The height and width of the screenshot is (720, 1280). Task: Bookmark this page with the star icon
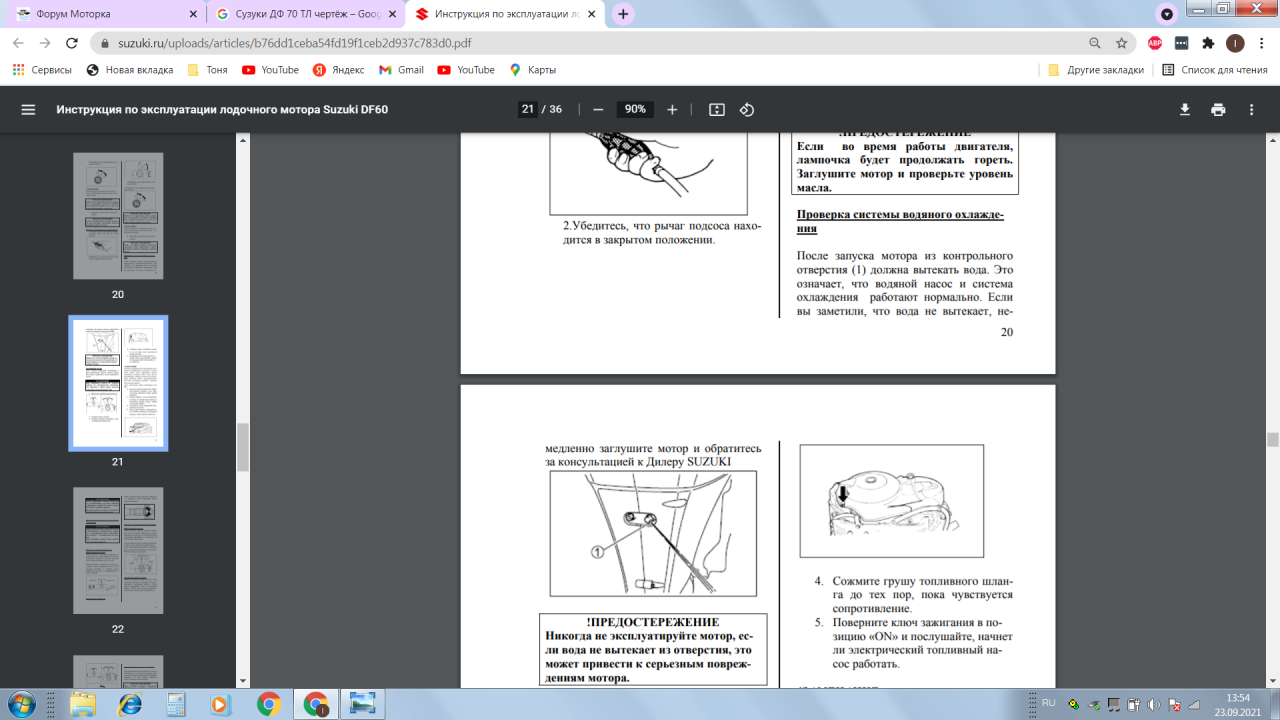coord(1121,43)
